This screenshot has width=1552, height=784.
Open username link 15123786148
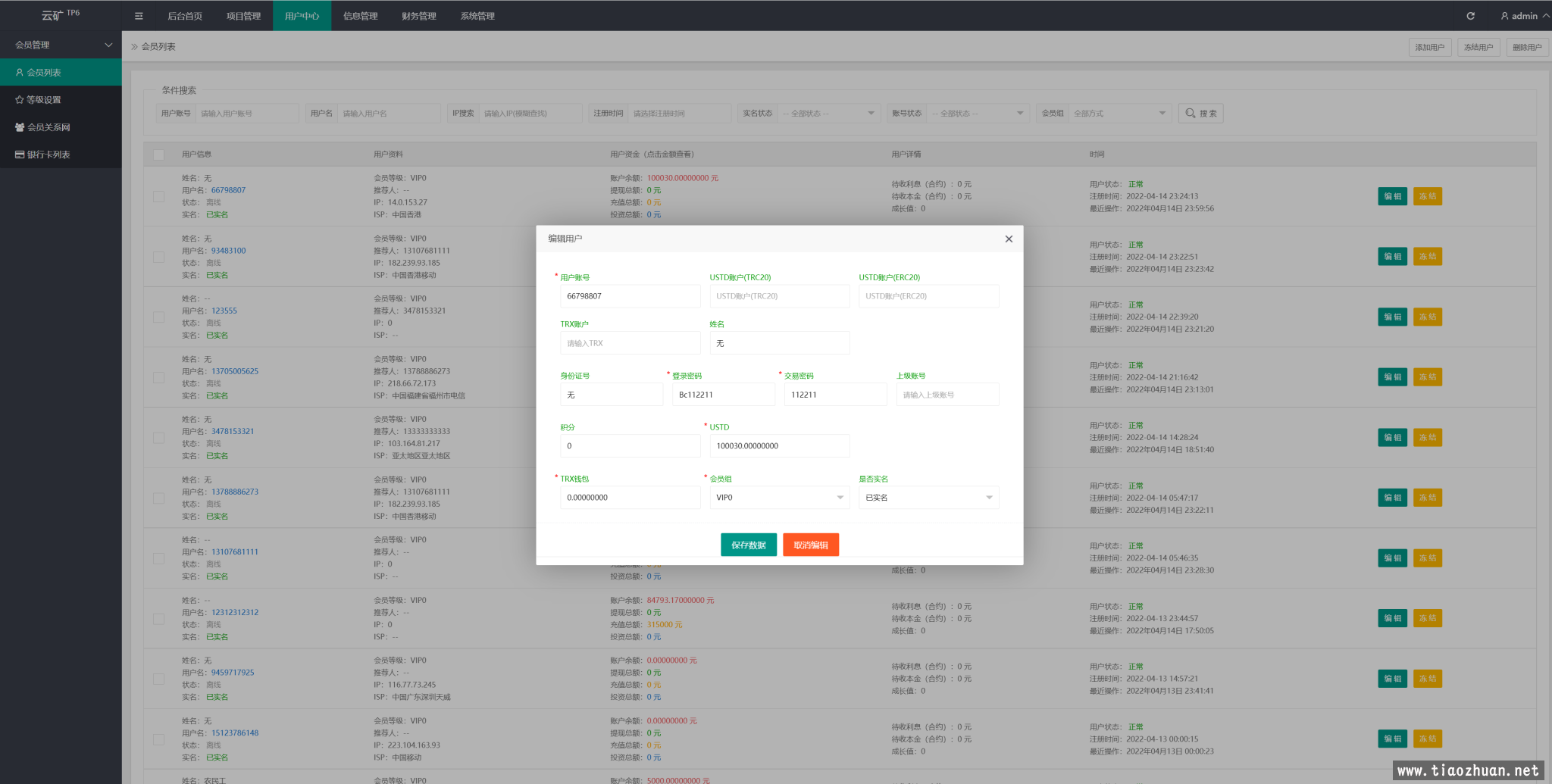click(235, 733)
